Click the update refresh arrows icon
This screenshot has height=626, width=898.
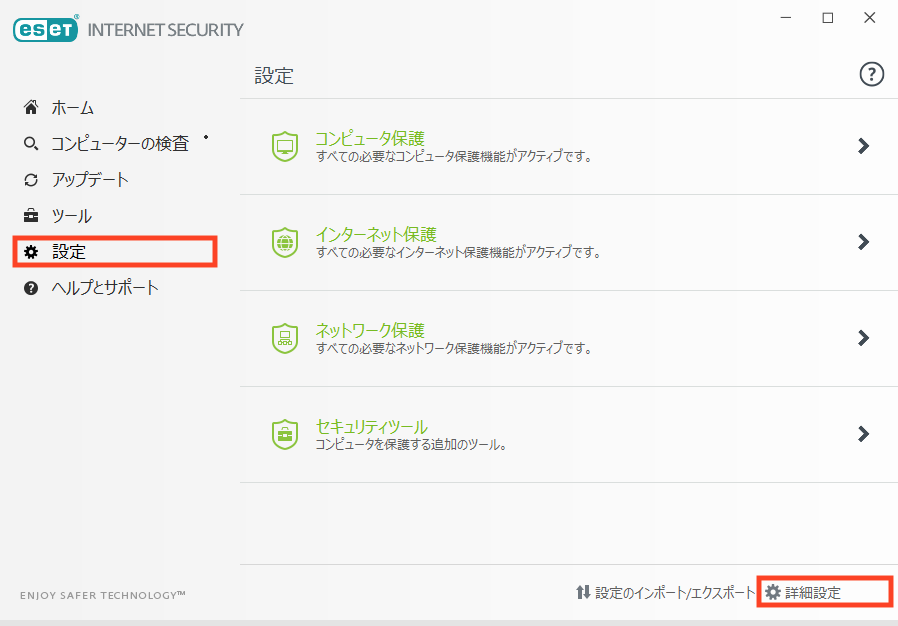pyautogui.click(x=31, y=180)
